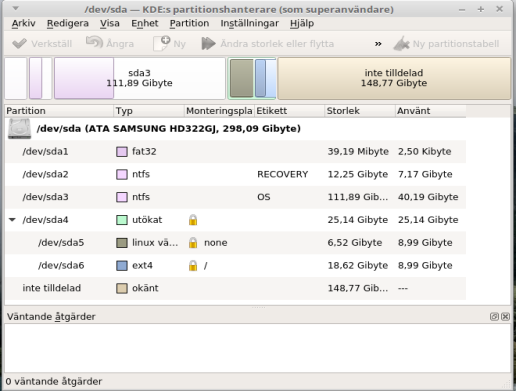Click the 40,19 Gibyte used cell

coord(428,197)
